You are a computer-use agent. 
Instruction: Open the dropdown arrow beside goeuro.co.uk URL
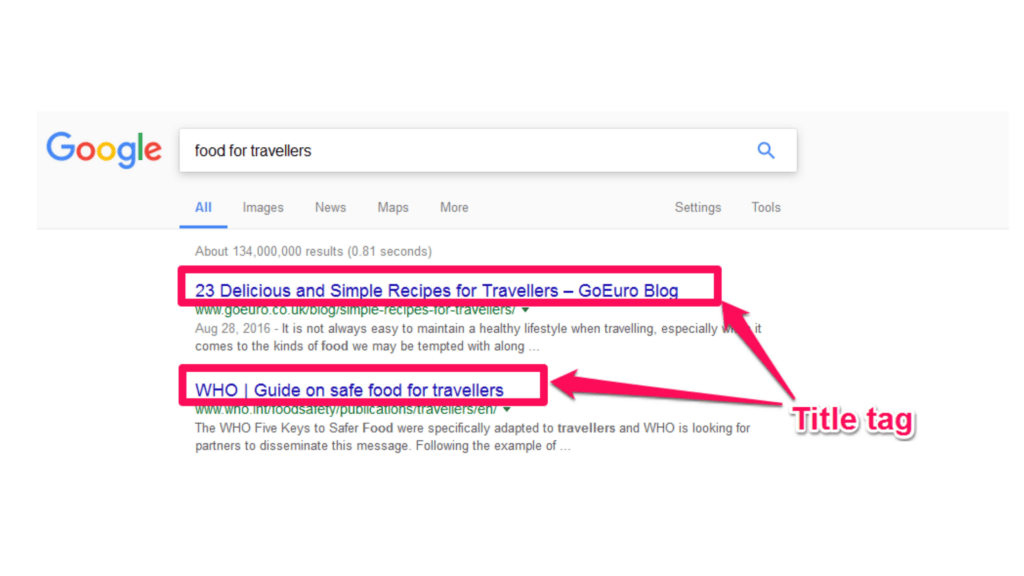[x=524, y=309]
